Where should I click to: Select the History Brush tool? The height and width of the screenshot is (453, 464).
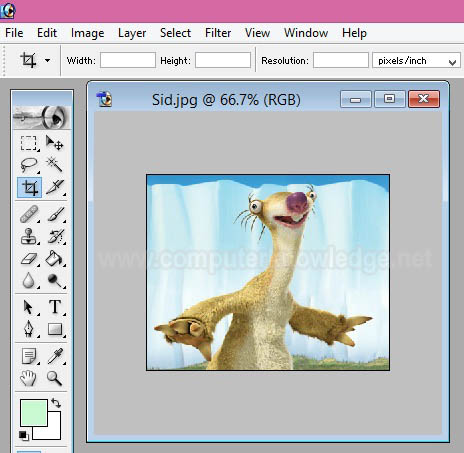[x=55, y=236]
